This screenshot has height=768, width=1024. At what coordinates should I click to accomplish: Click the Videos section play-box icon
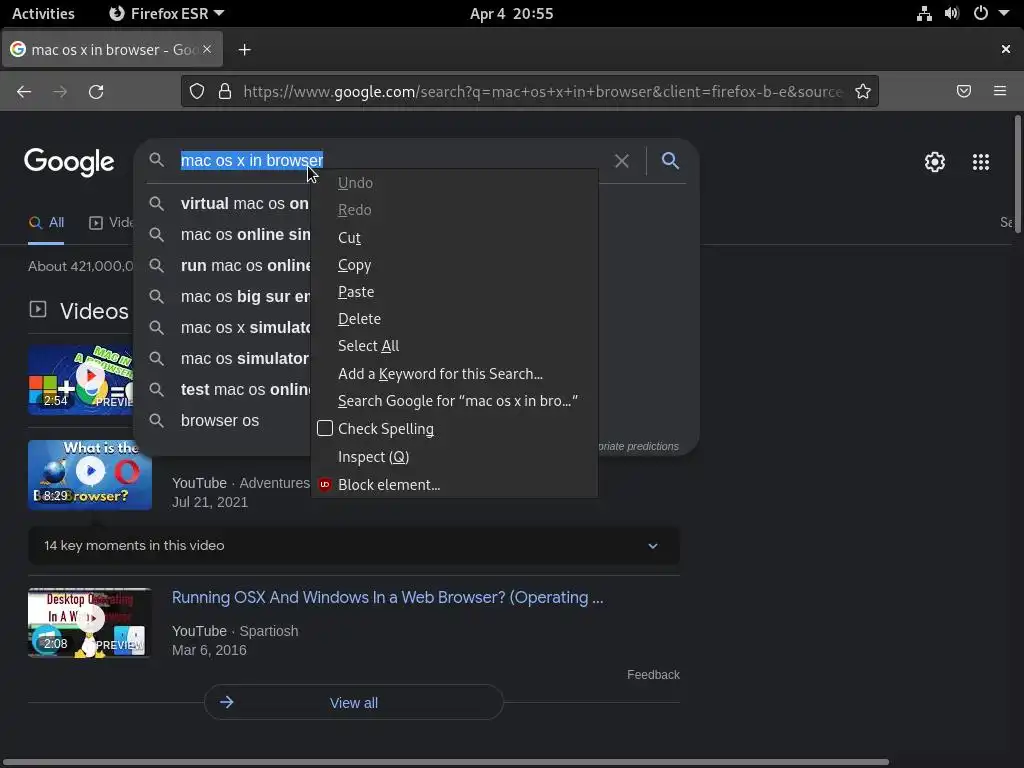point(38,309)
